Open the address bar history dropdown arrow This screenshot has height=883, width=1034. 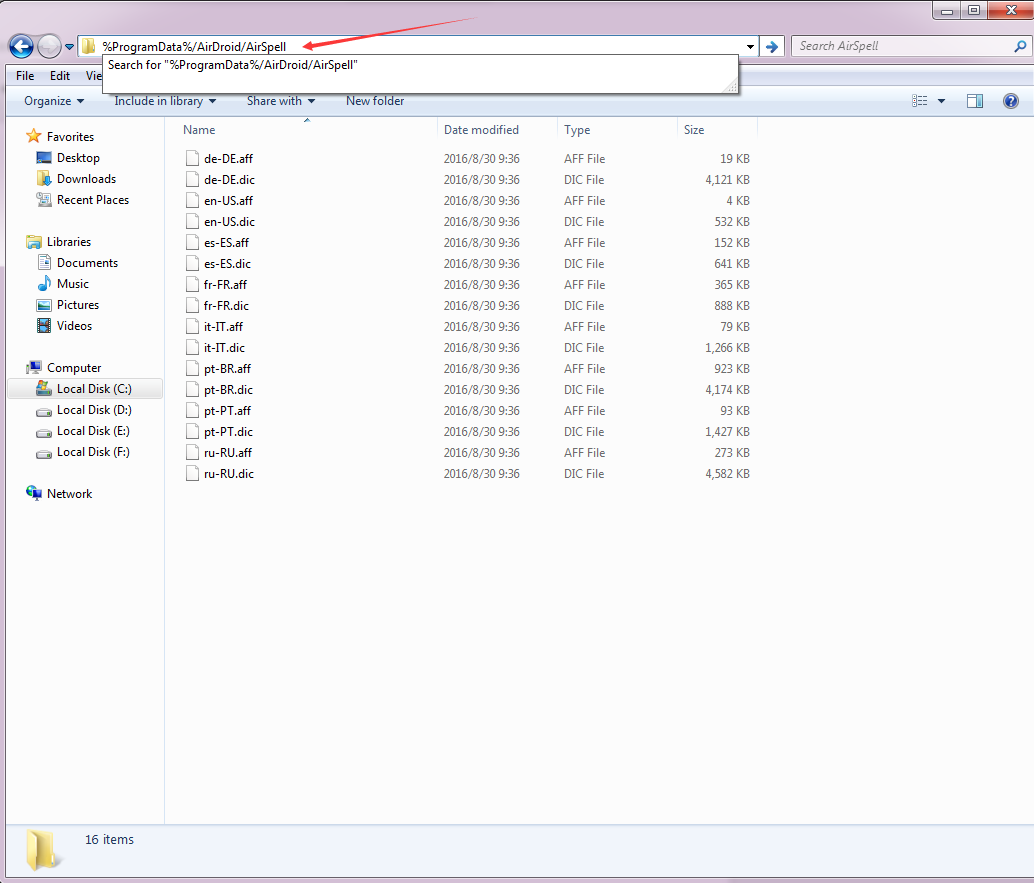point(750,47)
